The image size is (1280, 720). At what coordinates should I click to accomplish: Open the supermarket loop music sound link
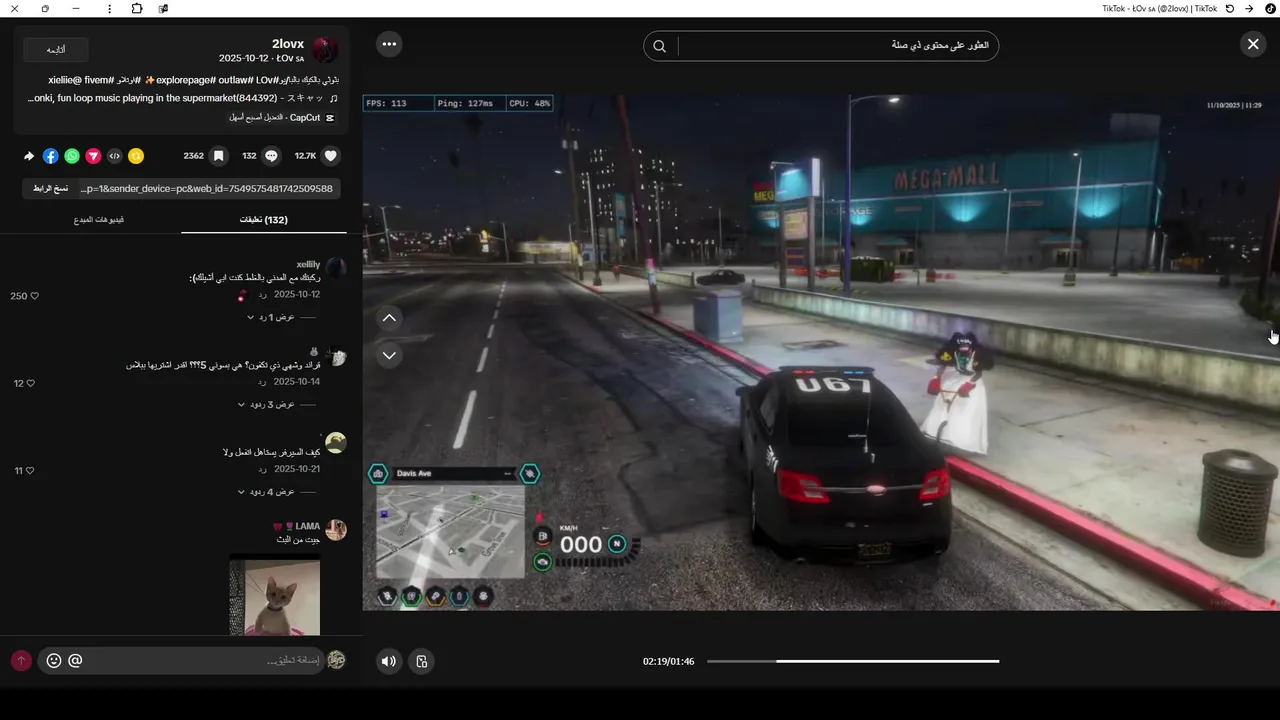183,98
